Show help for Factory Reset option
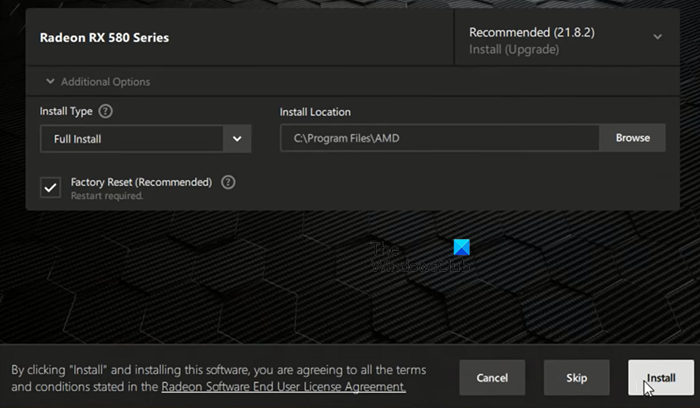 pos(228,182)
